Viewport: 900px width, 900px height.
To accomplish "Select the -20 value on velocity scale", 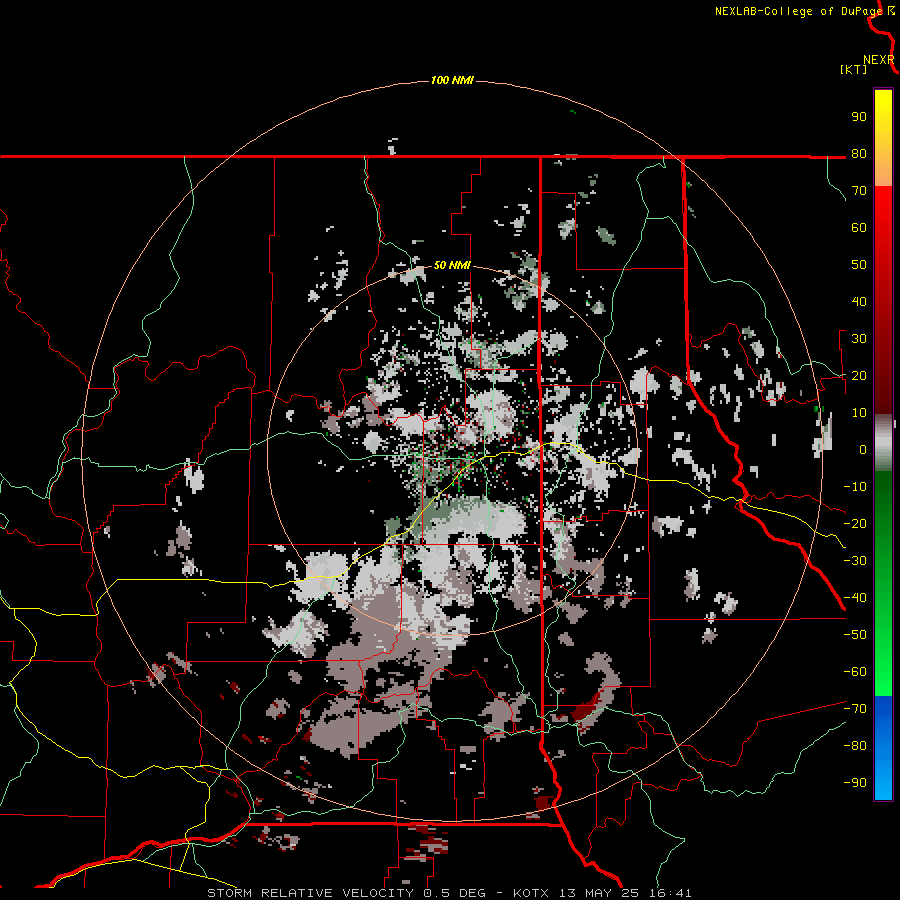I will (855, 524).
